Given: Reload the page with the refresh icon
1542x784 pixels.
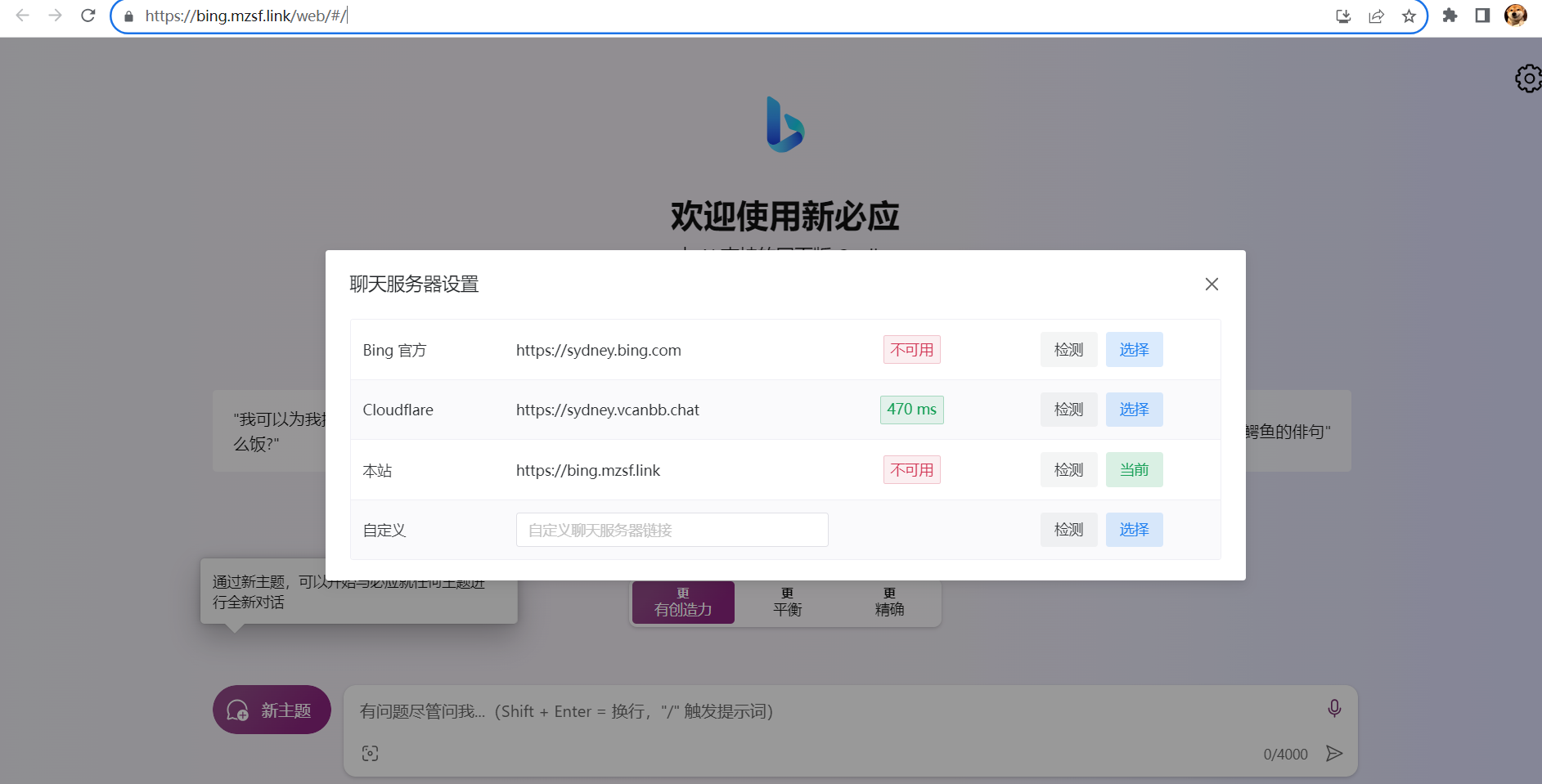Looking at the screenshot, I should pyautogui.click(x=88, y=16).
